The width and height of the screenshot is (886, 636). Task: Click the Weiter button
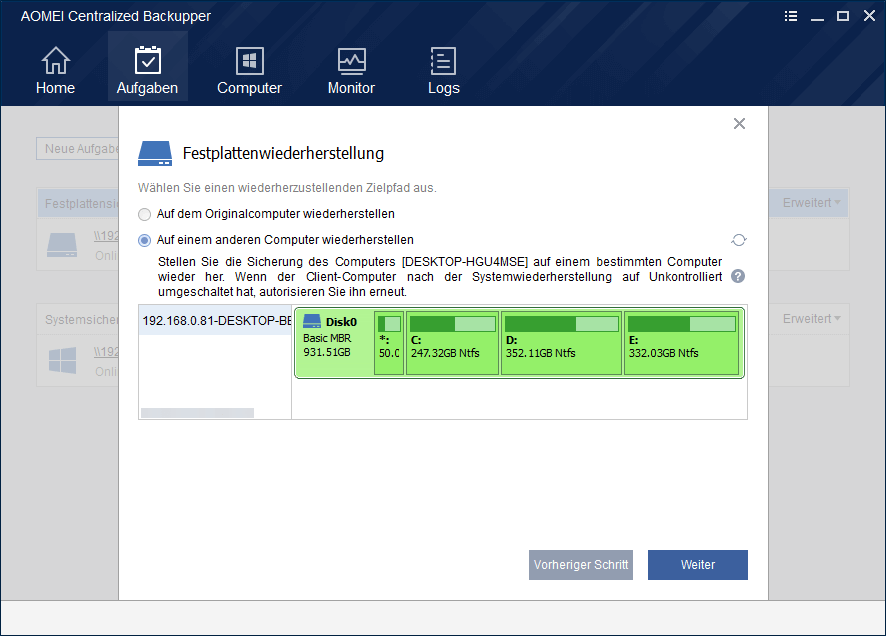[x=698, y=565]
